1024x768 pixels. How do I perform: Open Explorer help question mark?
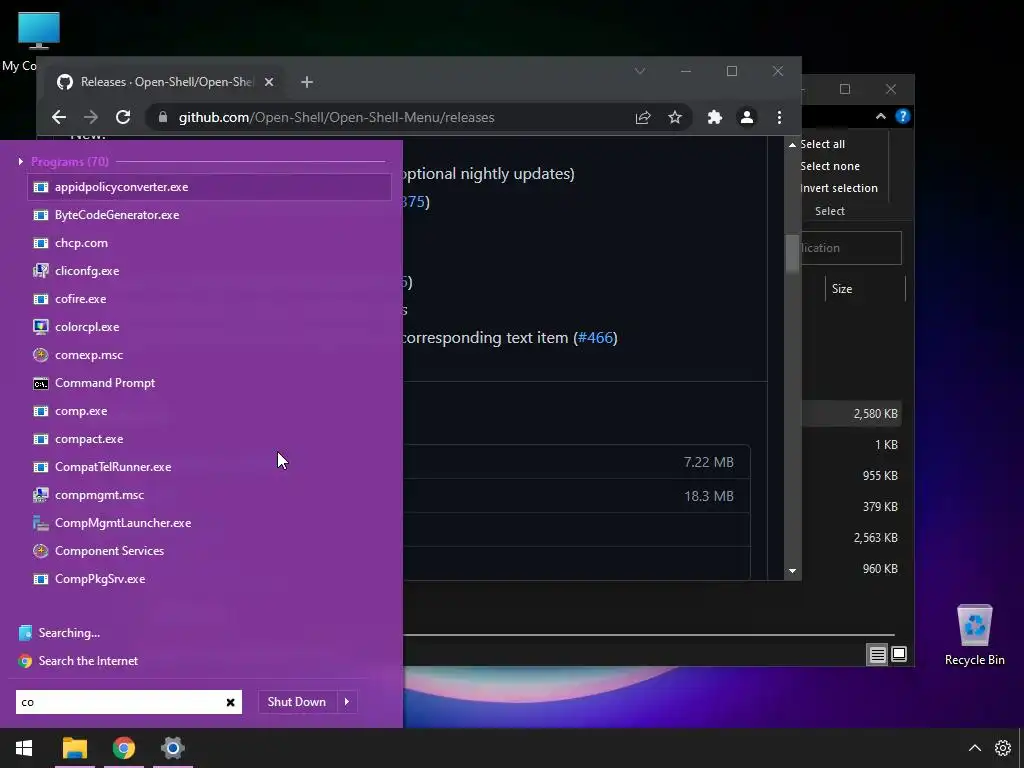point(903,116)
